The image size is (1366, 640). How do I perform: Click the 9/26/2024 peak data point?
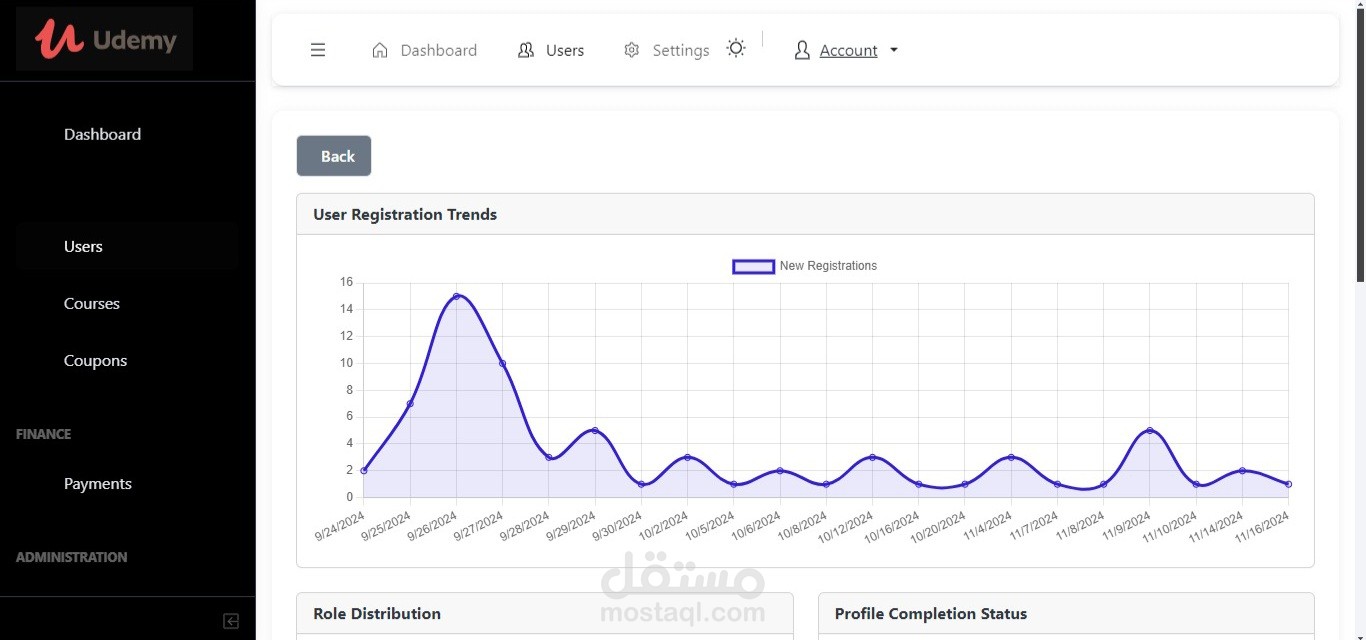[456, 296]
